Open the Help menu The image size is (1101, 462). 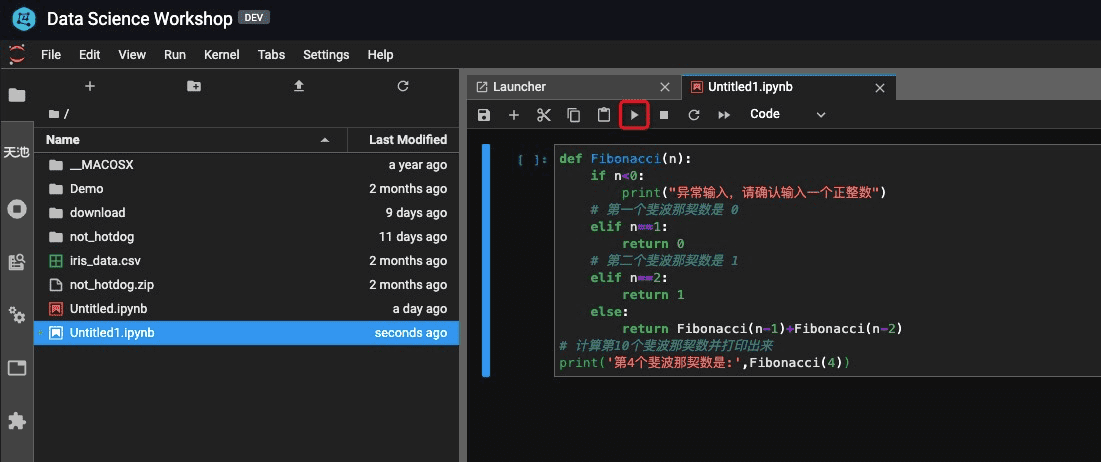(x=381, y=55)
